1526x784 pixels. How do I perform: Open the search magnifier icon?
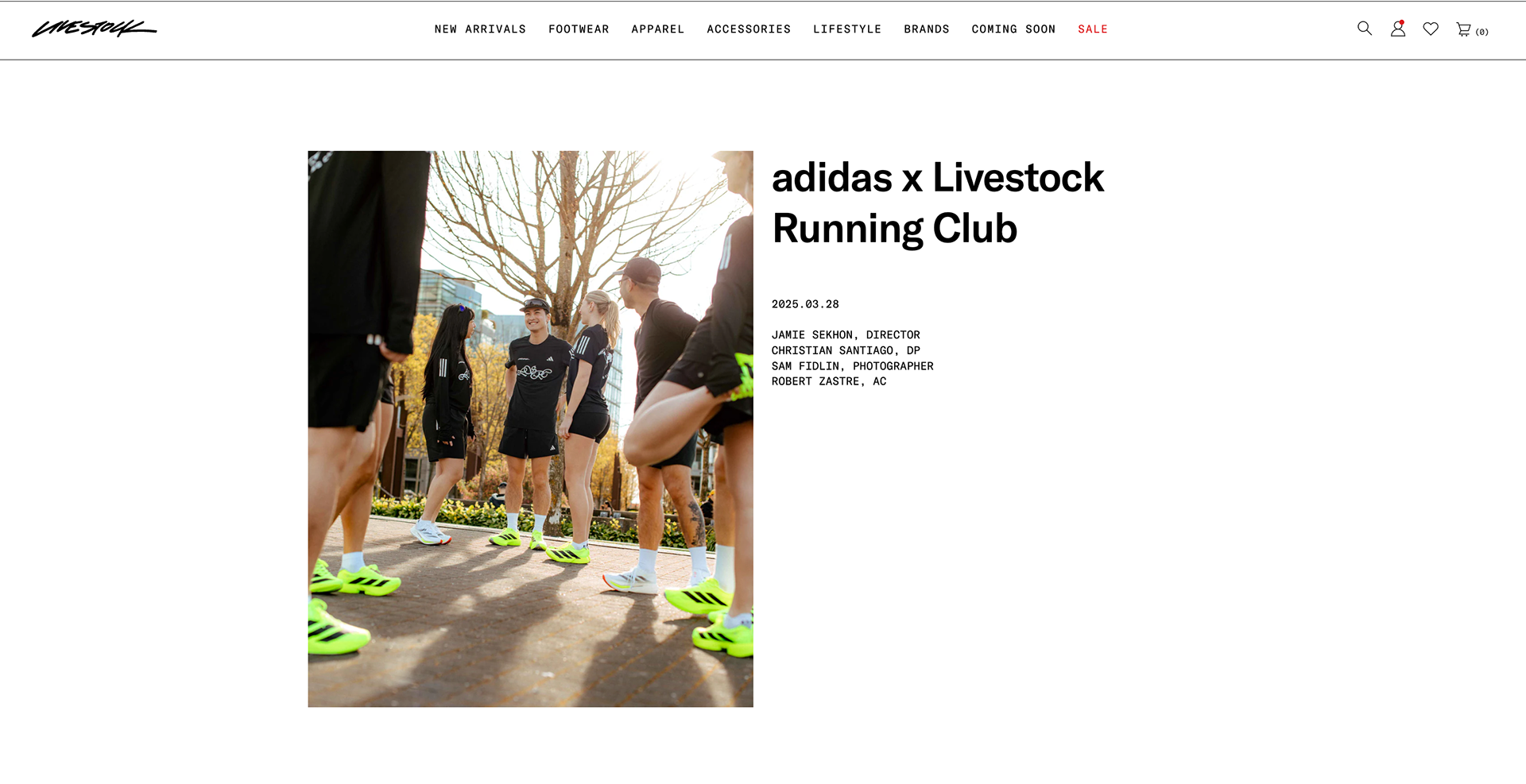(x=1365, y=29)
